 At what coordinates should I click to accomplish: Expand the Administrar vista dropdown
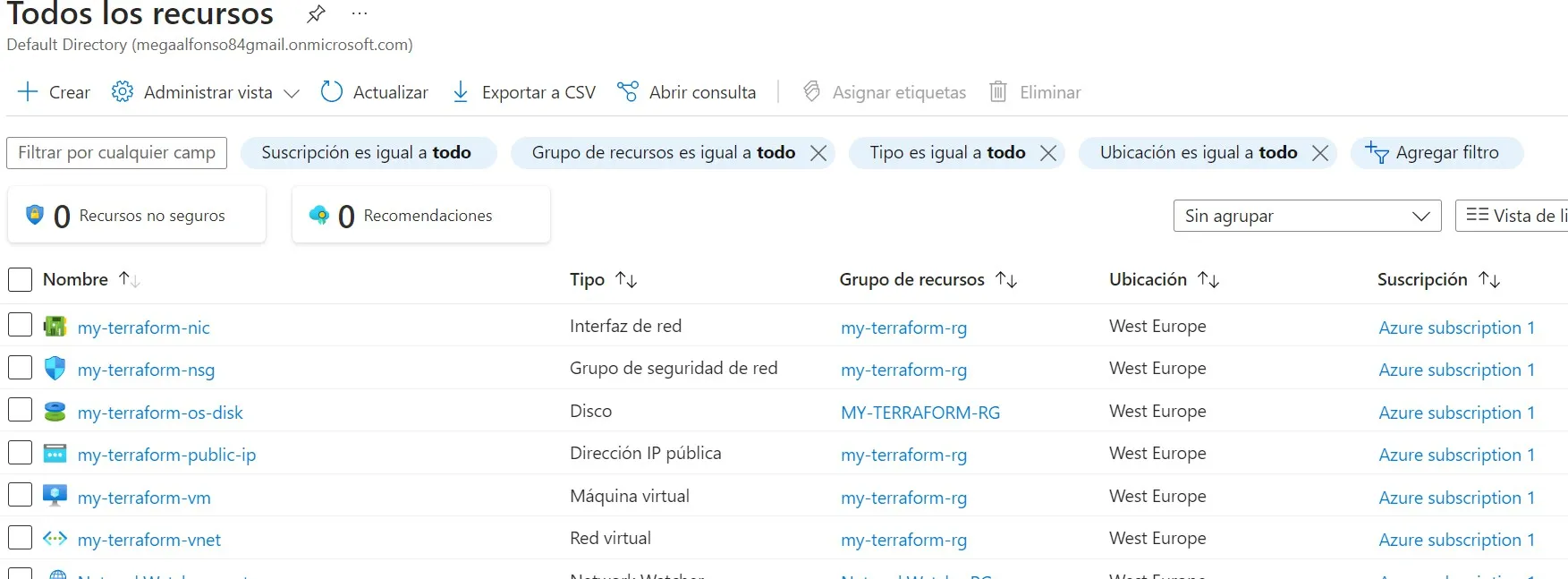coord(291,93)
